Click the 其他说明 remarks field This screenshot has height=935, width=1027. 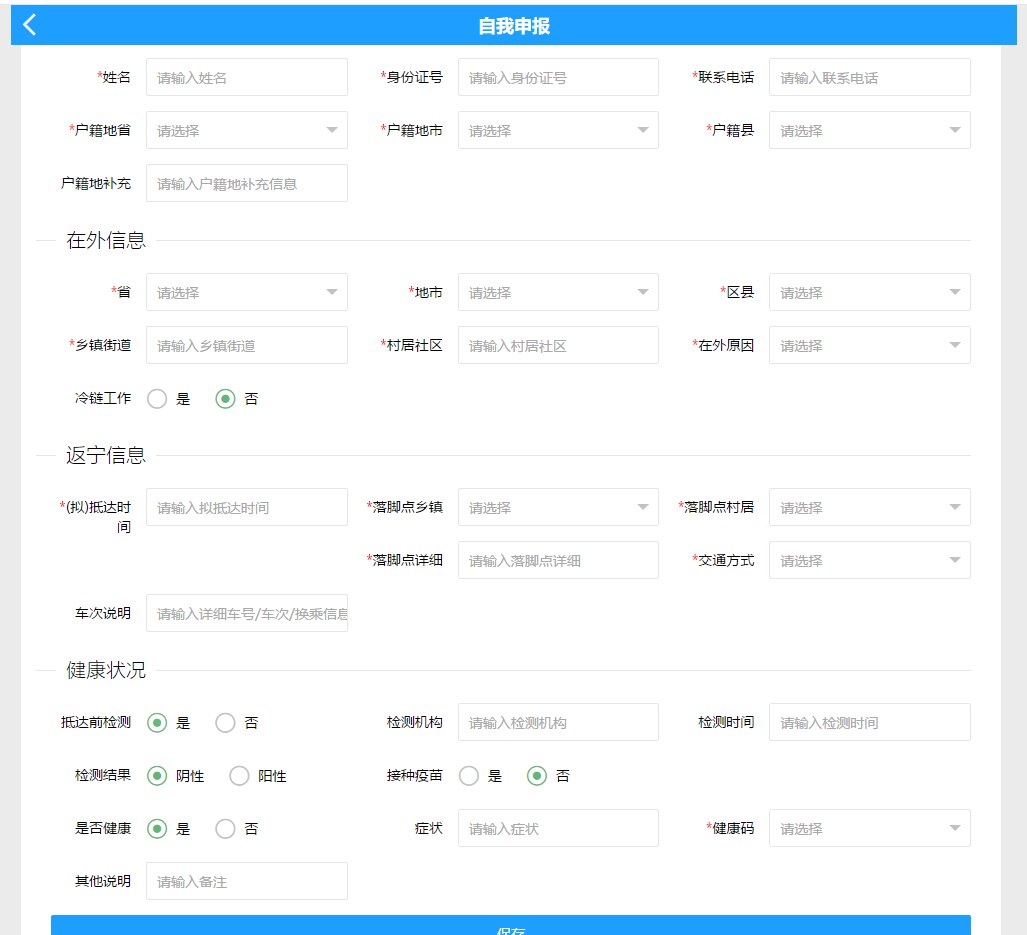click(x=246, y=882)
